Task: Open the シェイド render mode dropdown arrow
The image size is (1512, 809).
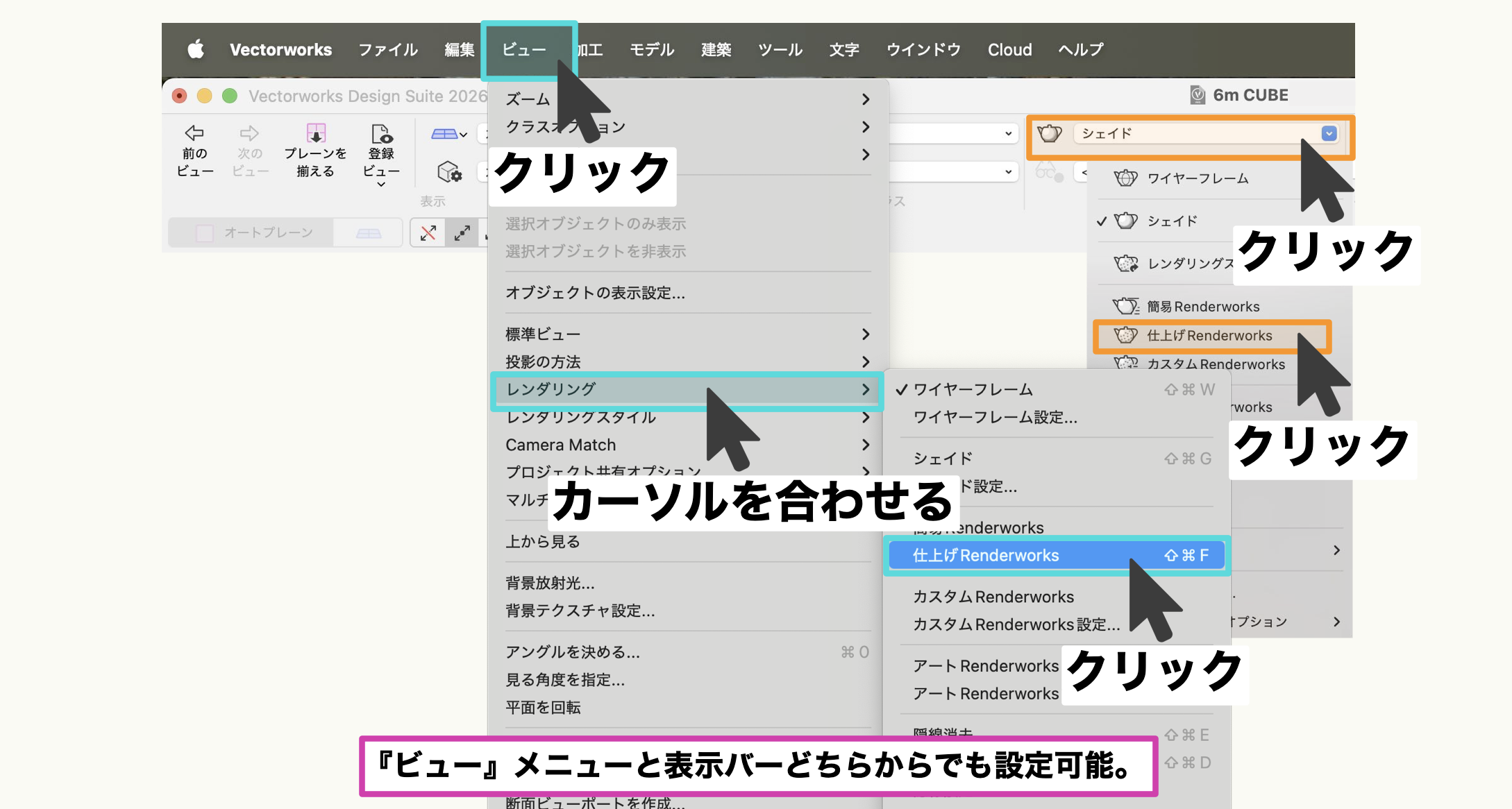Action: point(1329,133)
